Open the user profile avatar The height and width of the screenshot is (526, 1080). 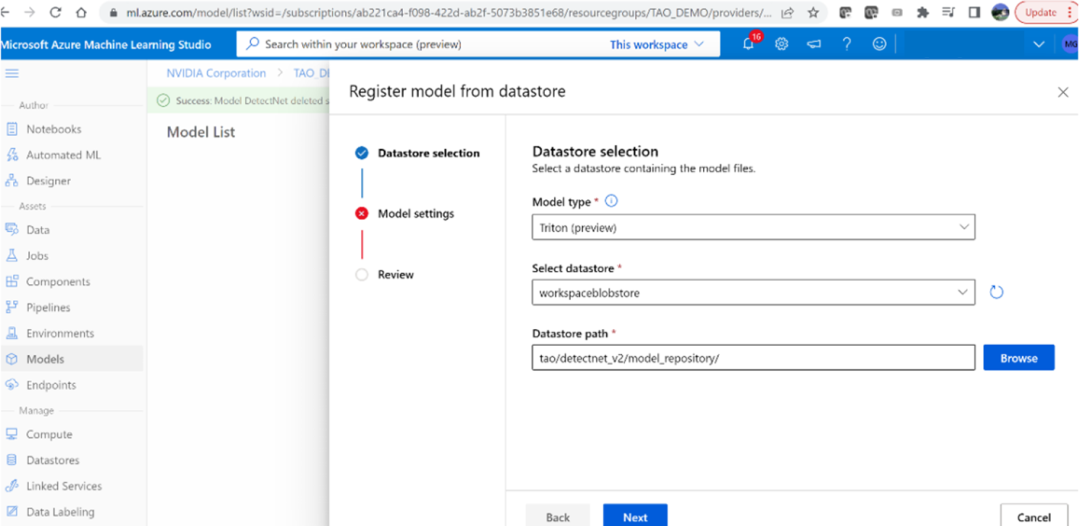click(x=1068, y=44)
